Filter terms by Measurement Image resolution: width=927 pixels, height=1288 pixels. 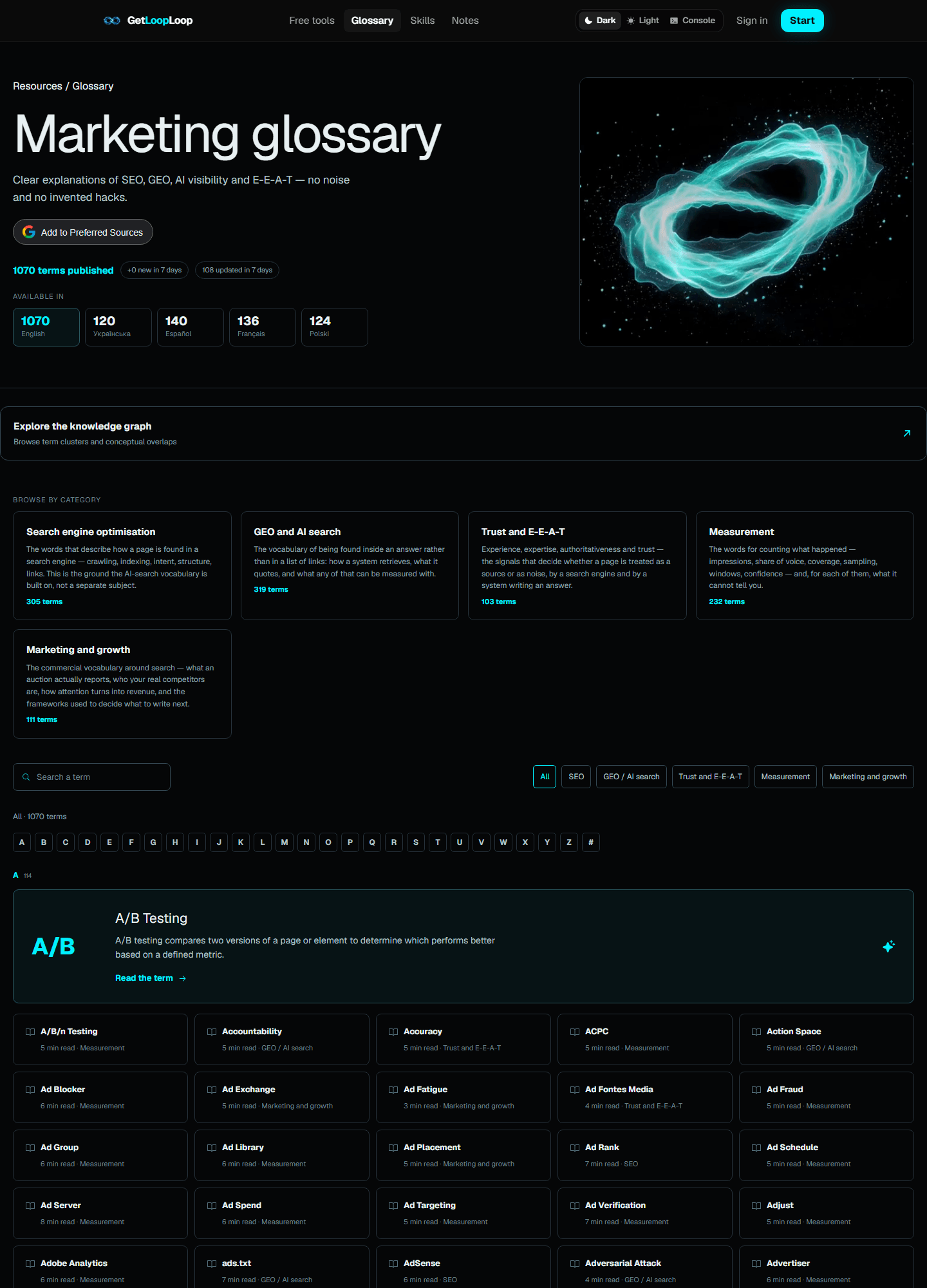[x=785, y=777]
